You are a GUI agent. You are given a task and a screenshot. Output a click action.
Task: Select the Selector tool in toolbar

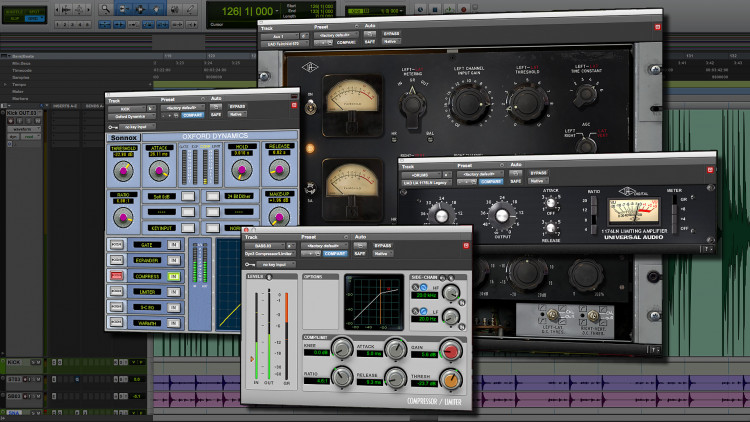click(x=140, y=9)
